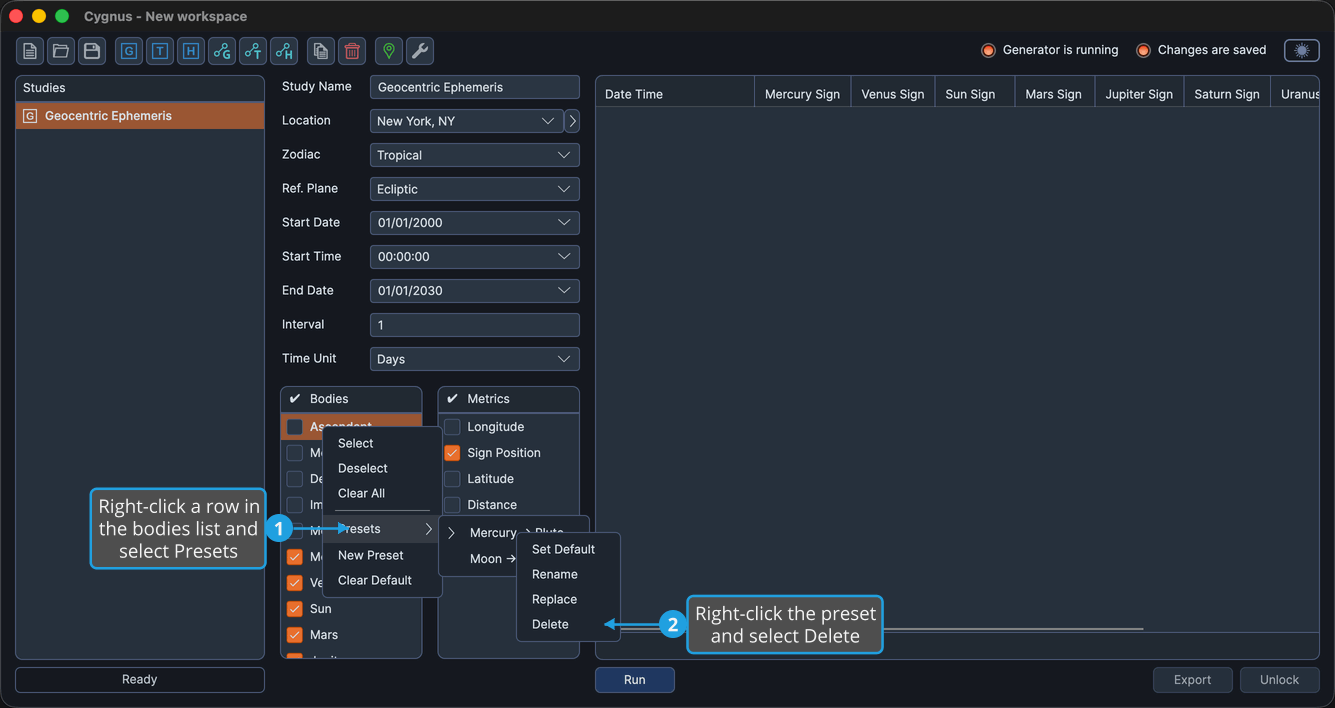Choose Select in the context menu
This screenshot has height=708, width=1335.
coord(382,444)
